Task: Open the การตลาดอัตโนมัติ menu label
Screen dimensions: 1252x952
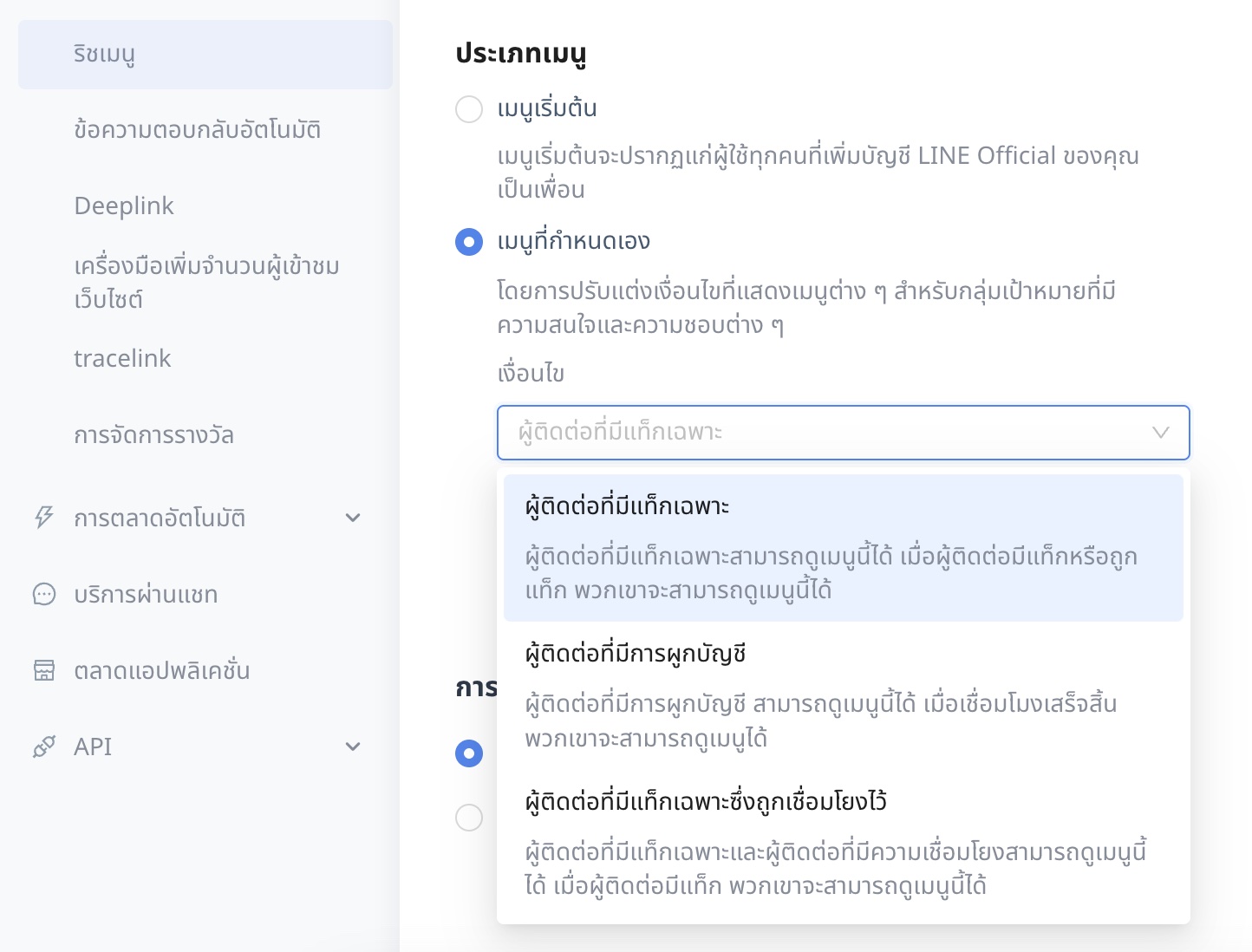Action: [x=160, y=518]
